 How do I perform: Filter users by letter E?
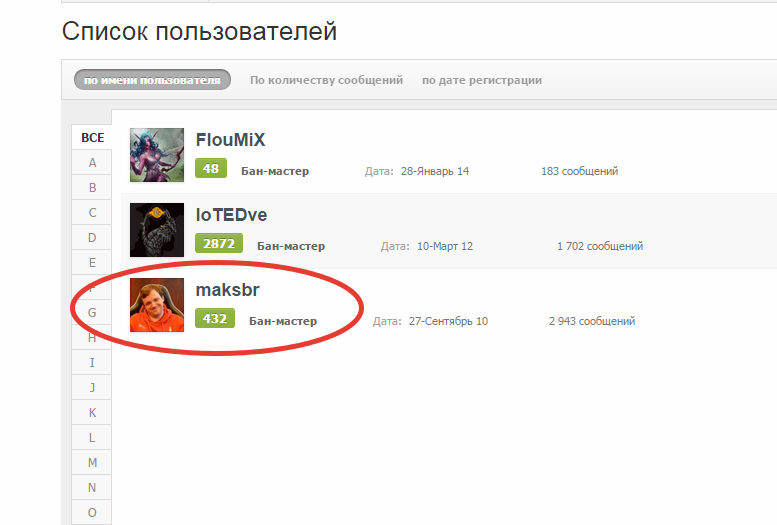coord(92,263)
